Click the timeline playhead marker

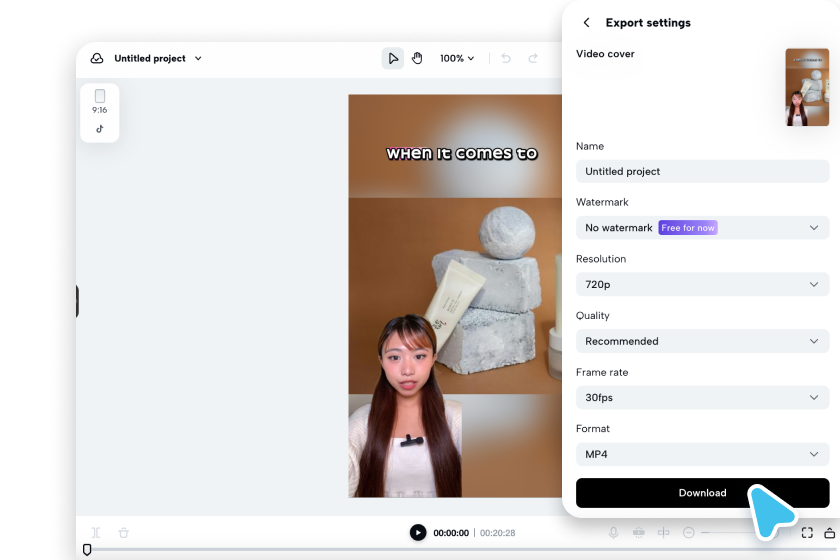87,550
